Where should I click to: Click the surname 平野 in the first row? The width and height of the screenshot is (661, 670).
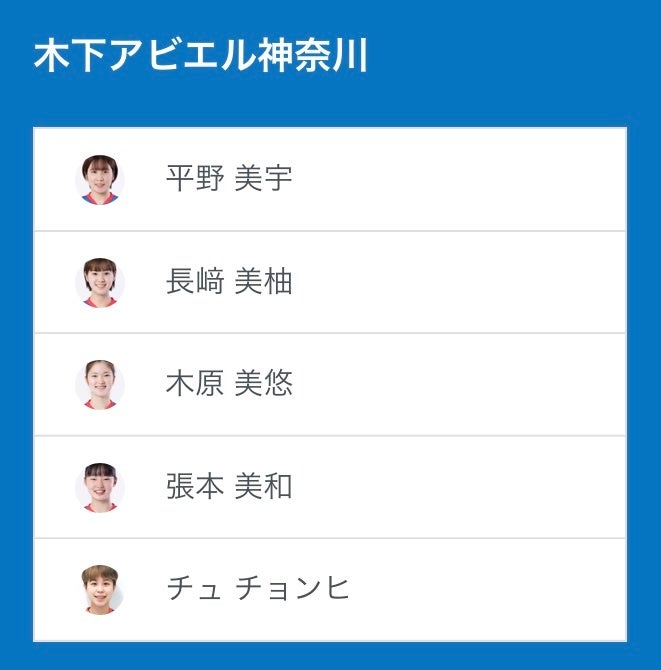pos(194,180)
